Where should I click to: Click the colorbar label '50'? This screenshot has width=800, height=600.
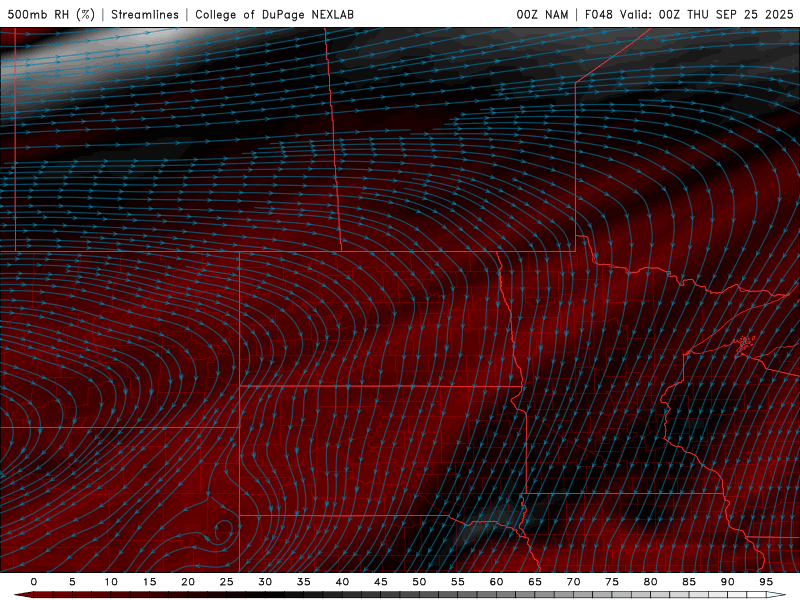click(x=419, y=582)
